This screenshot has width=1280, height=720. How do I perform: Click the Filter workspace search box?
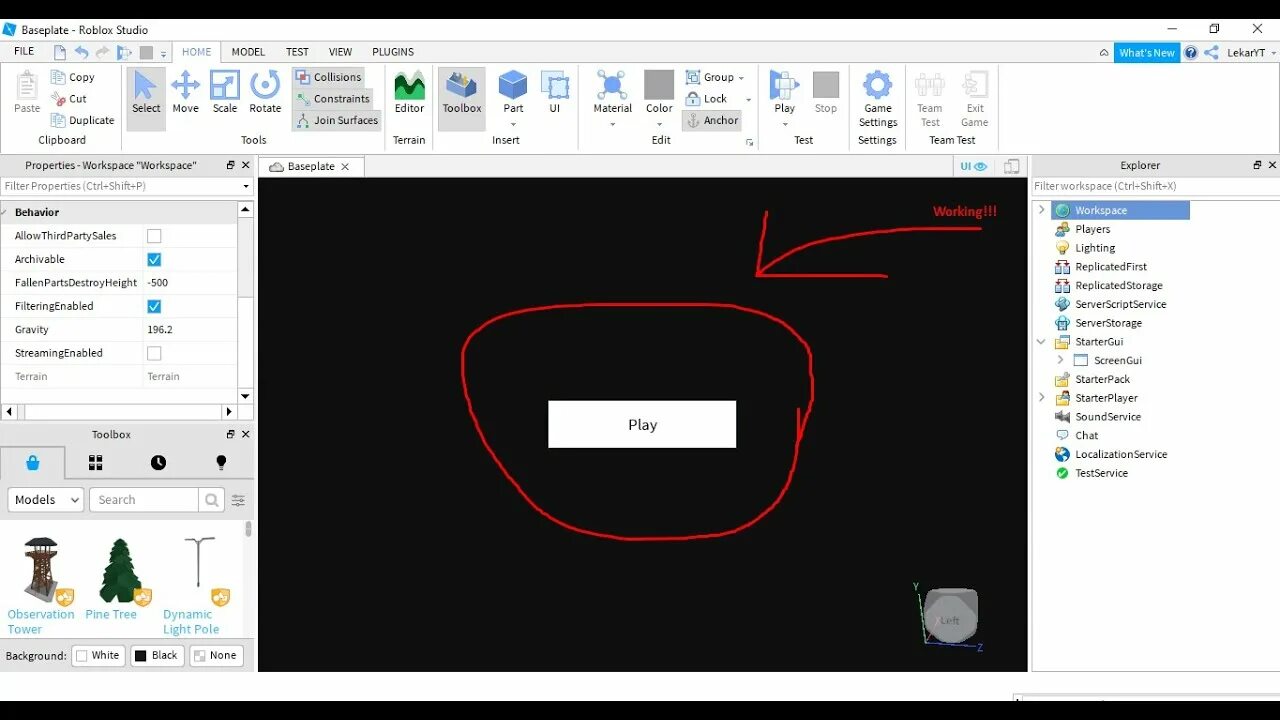coord(1156,186)
